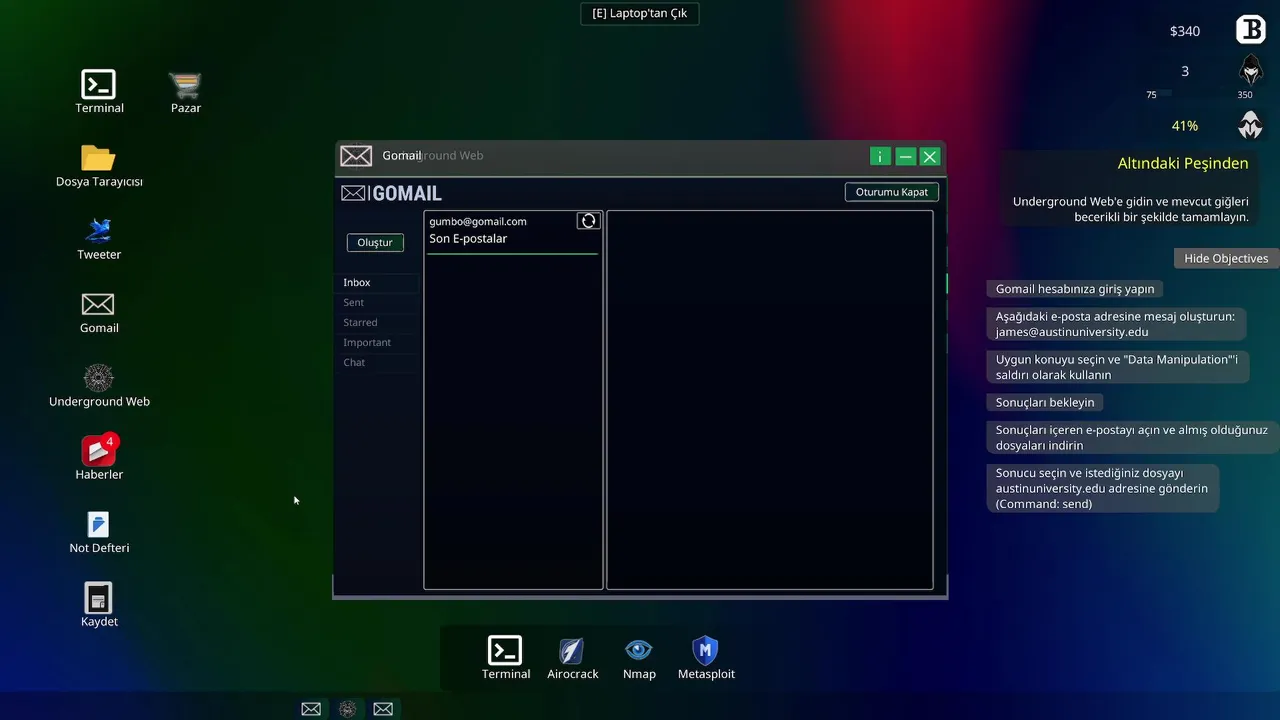Screen dimensions: 1280x720
Task: Open the Not Defteri notepad icon
Action: tap(98, 524)
